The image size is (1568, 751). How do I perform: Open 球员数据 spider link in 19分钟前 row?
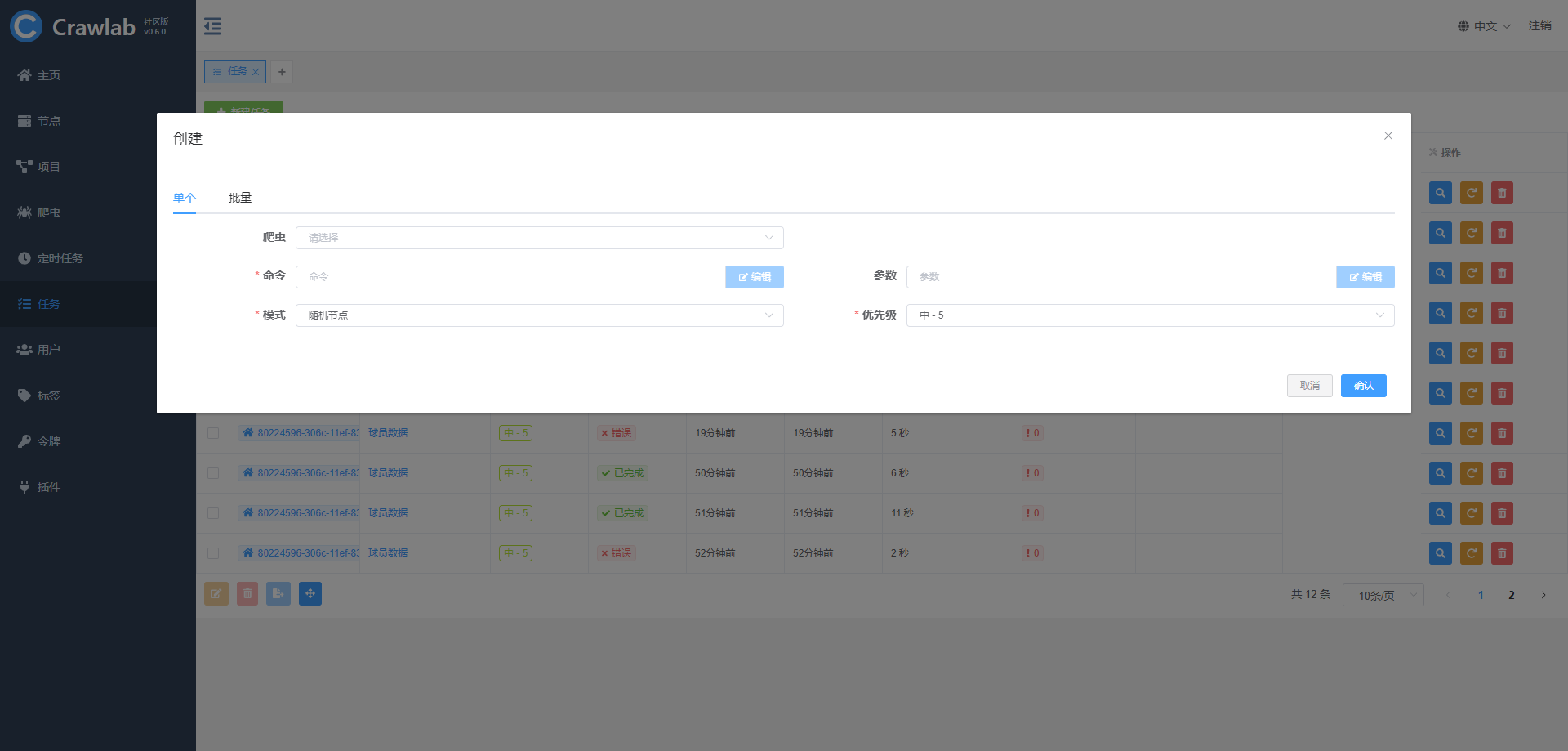click(x=388, y=433)
